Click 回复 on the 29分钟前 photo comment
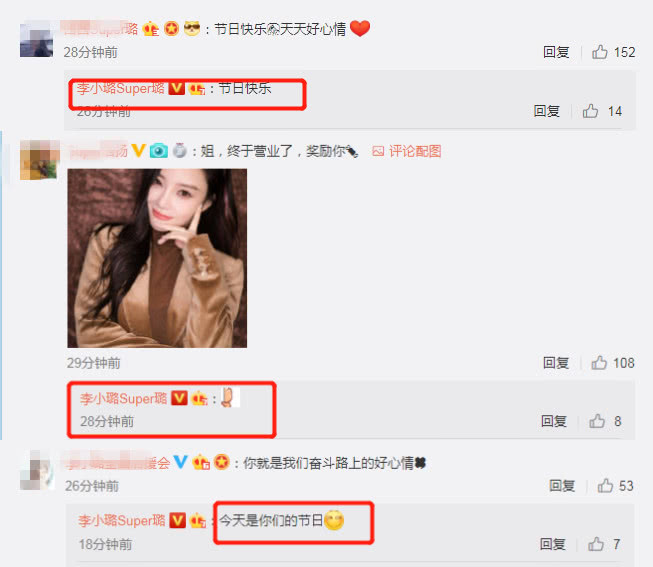The height and width of the screenshot is (567, 653). 556,363
